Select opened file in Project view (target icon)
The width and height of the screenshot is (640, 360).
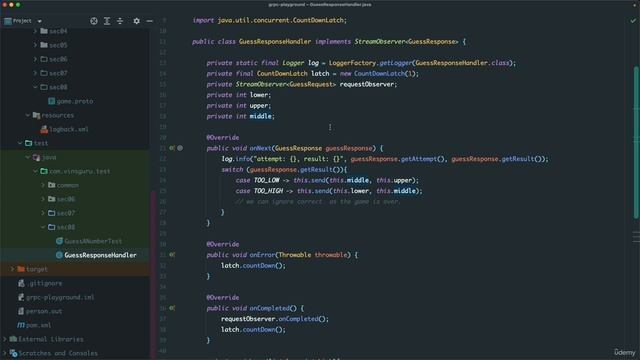tap(94, 21)
